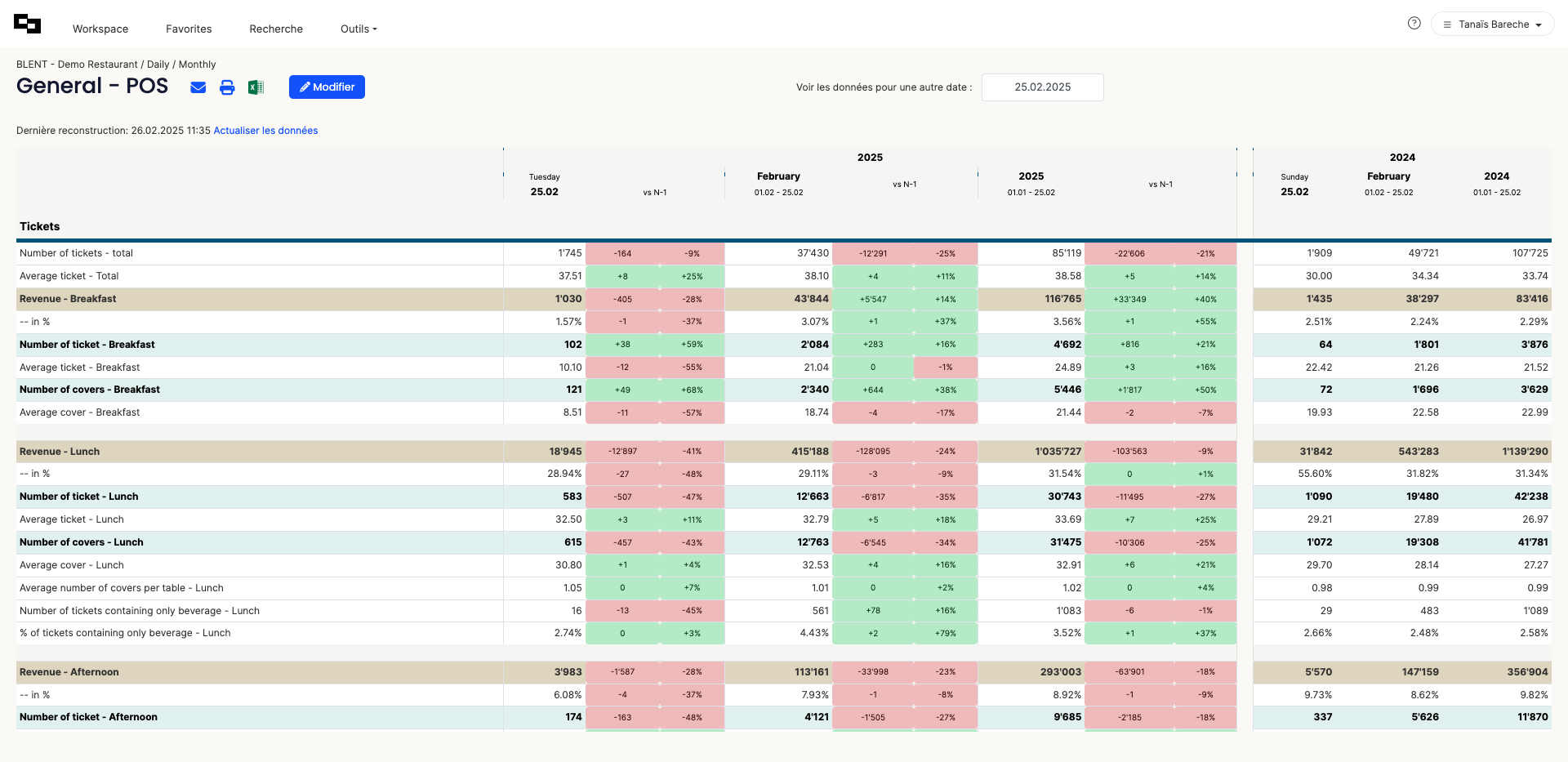
Task: Send report by email envelope icon
Action: (198, 87)
